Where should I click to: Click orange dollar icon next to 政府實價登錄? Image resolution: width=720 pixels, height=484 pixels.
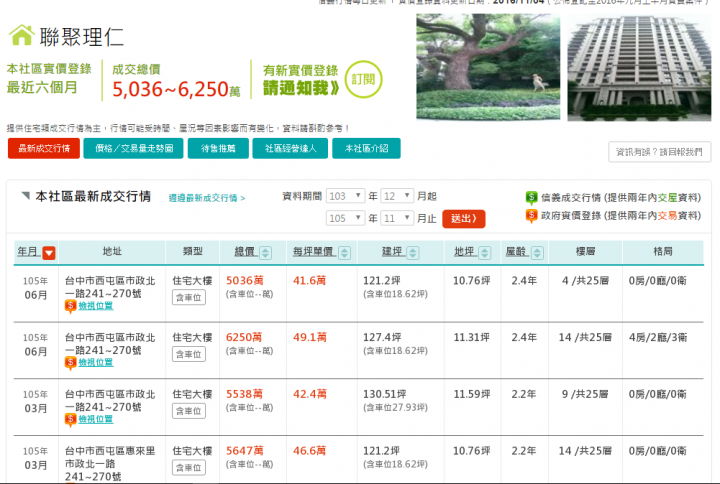coord(531,215)
